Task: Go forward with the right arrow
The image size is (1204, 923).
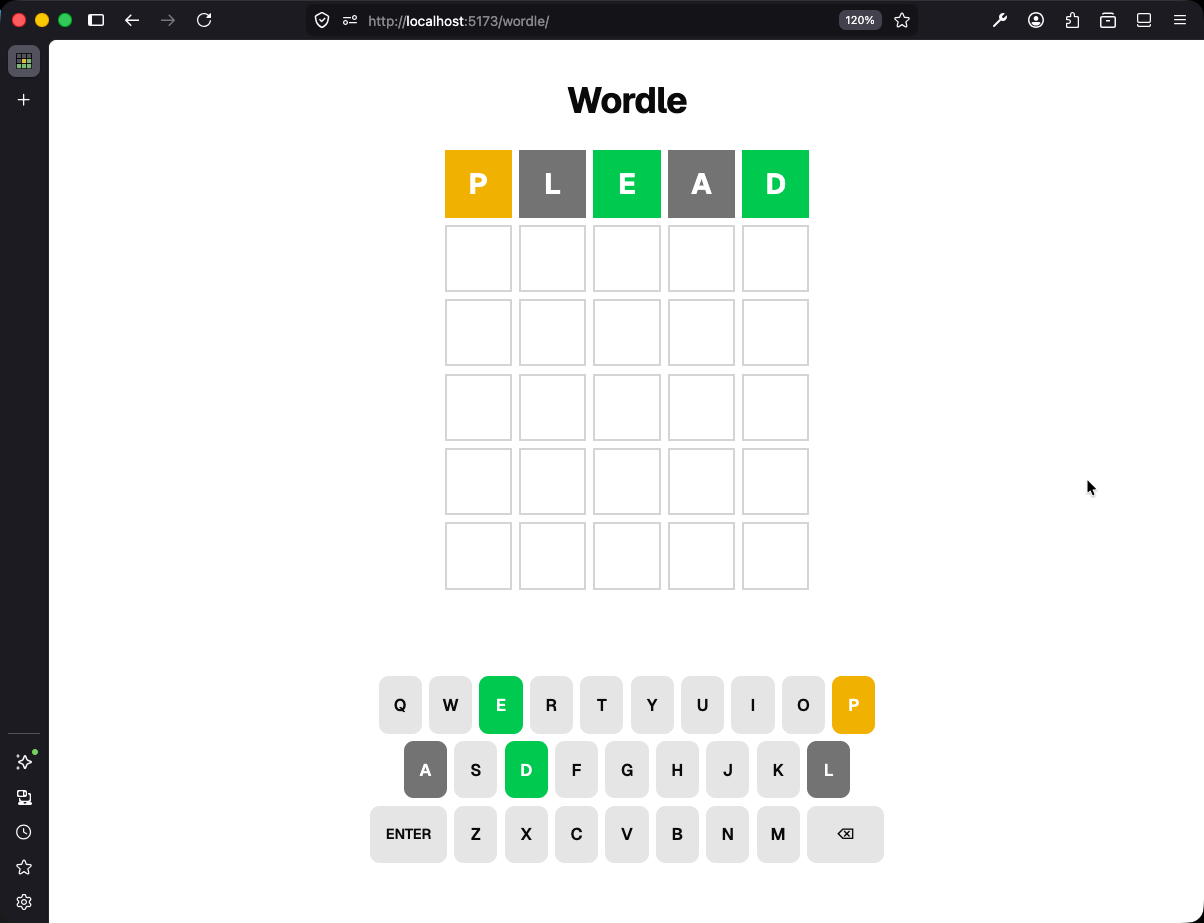Action: [x=168, y=20]
